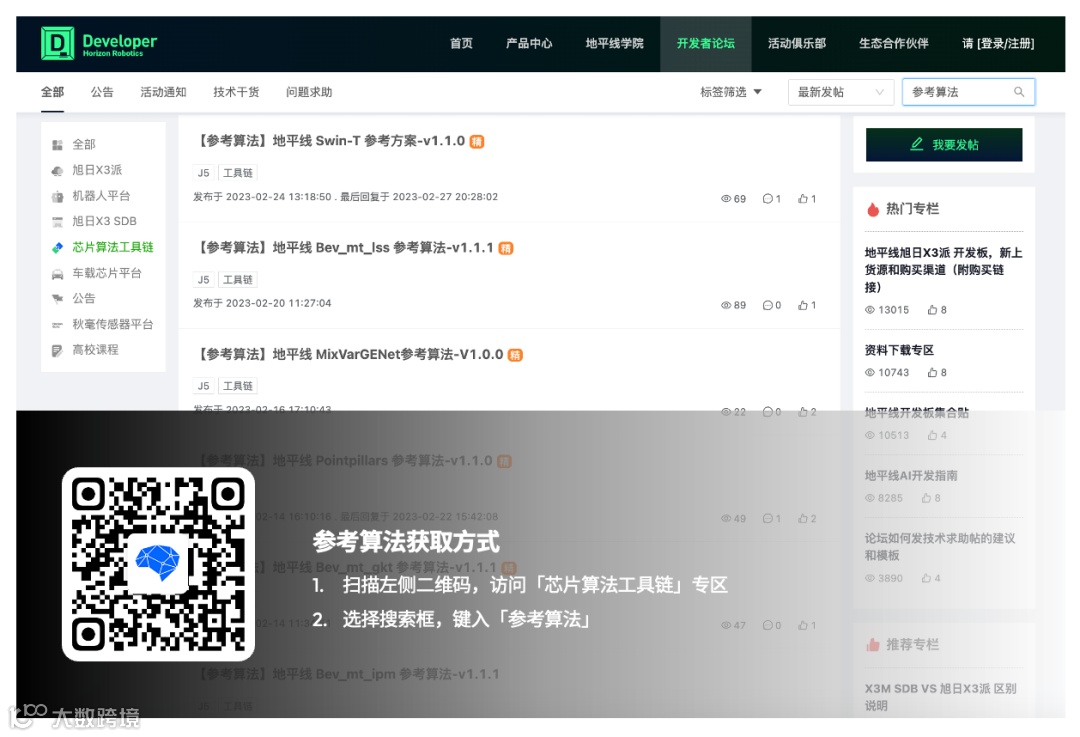
Task: Click the search magnifier icon
Action: tap(1019, 92)
